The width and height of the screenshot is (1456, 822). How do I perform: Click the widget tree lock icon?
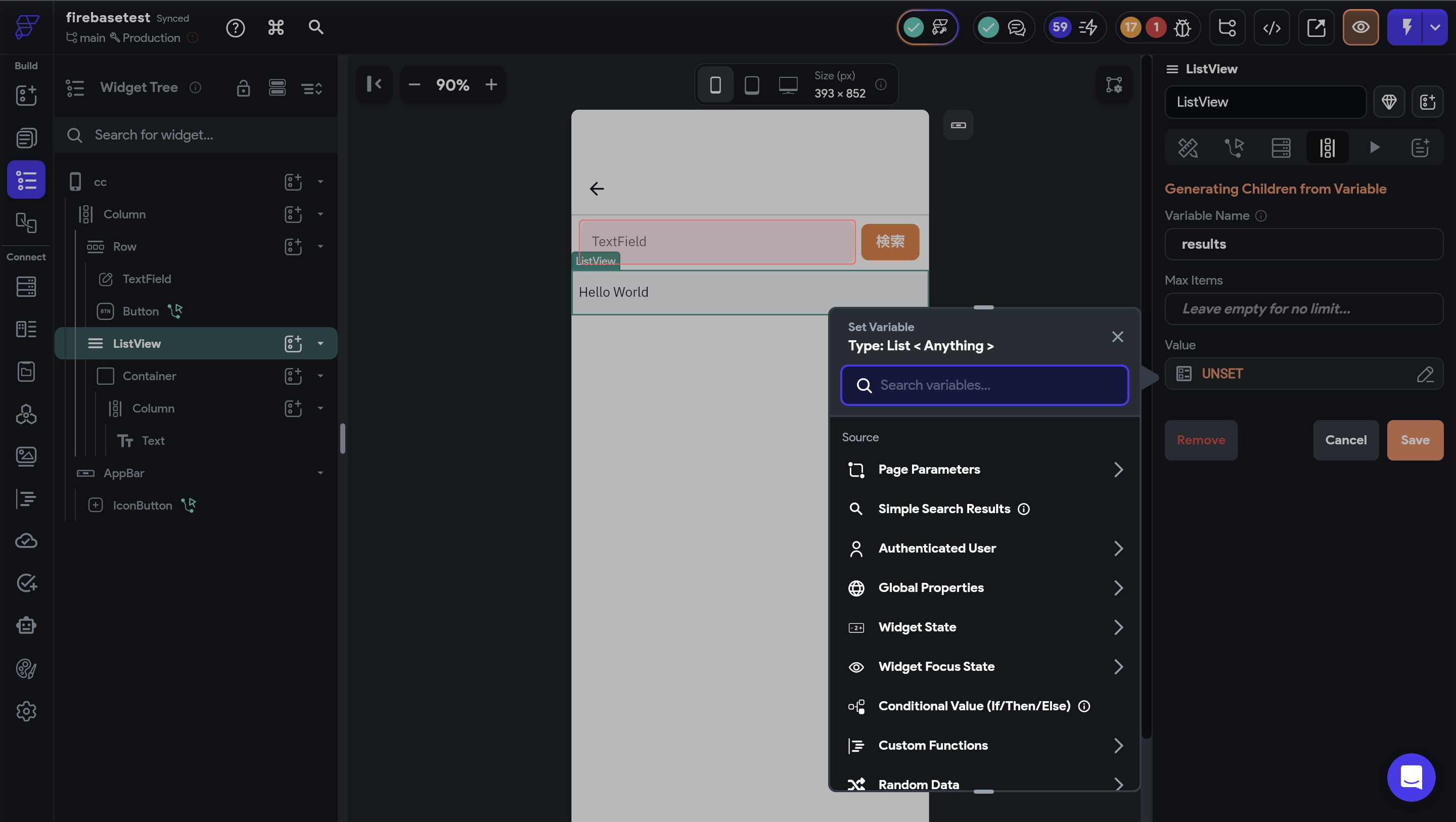(x=243, y=87)
